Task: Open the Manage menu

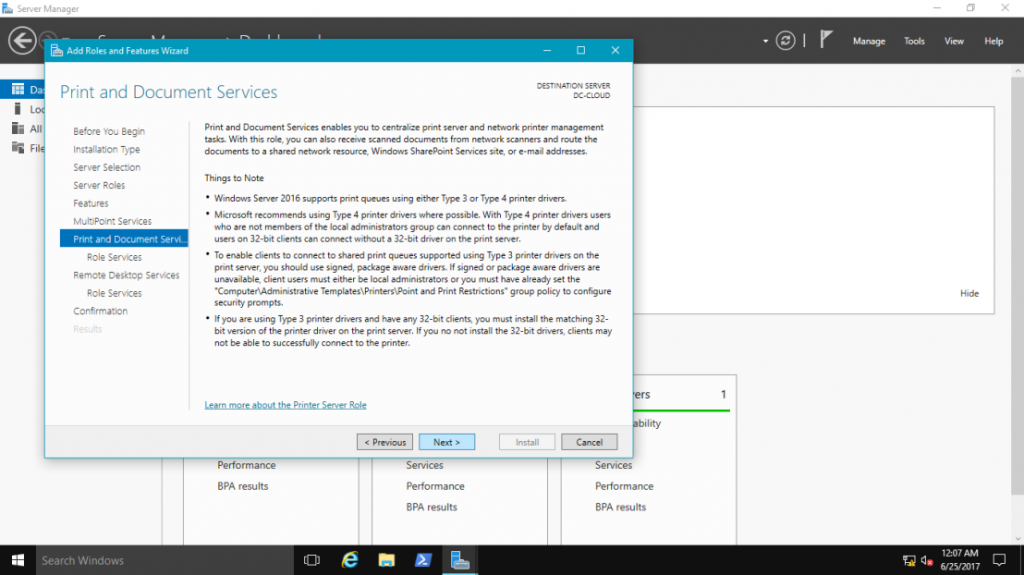Action: (x=869, y=41)
